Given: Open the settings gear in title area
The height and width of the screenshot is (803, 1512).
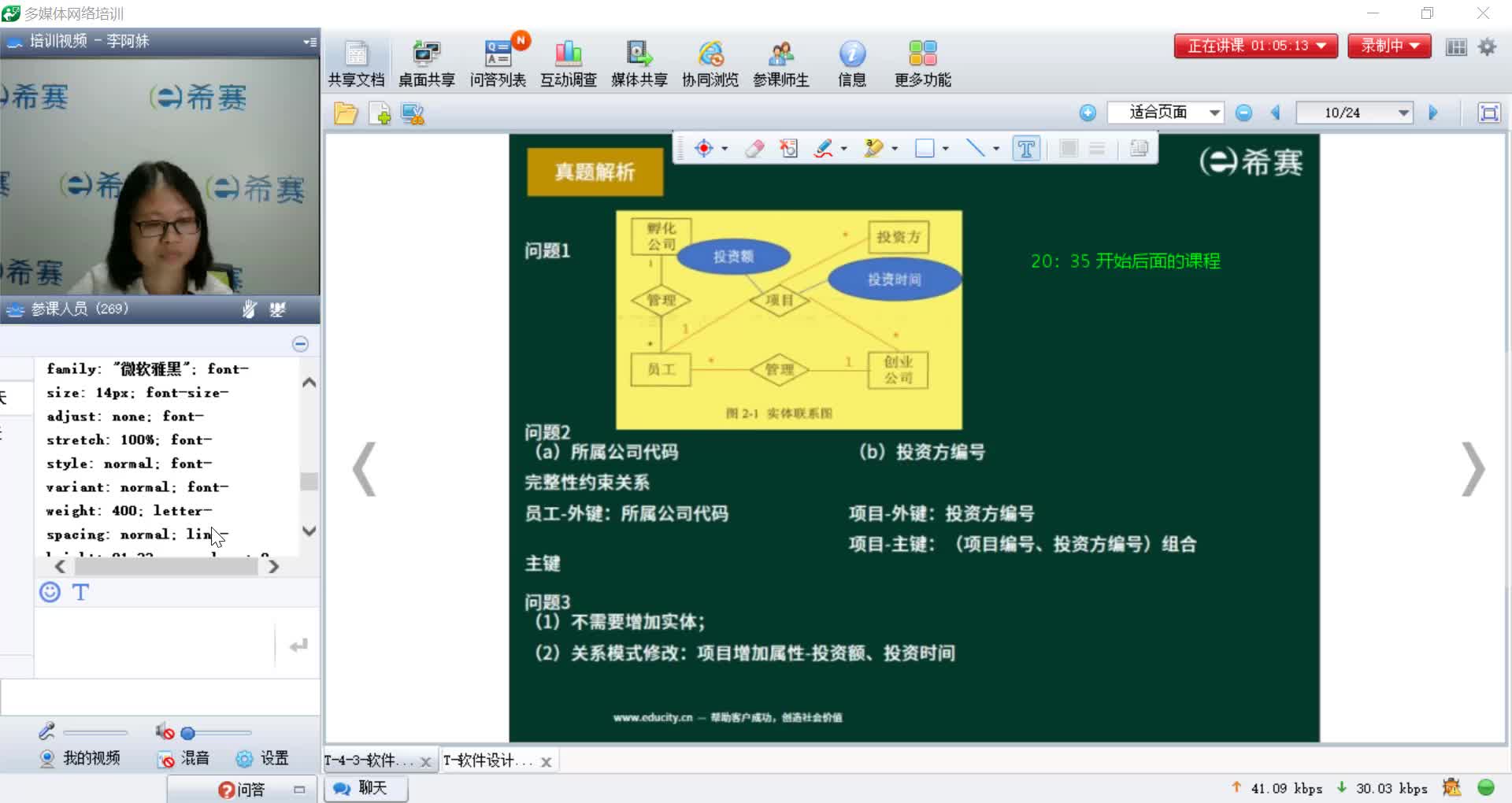Looking at the screenshot, I should (x=1487, y=46).
